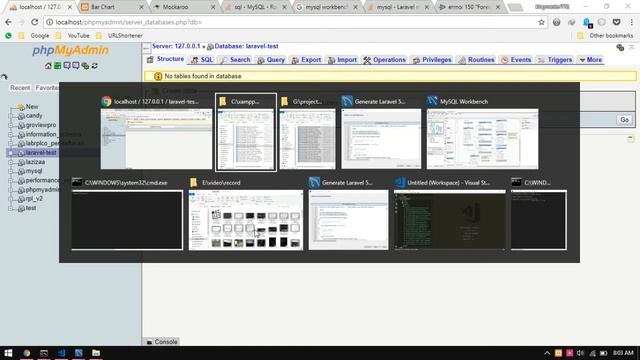Show hidden system tray icons
The width and height of the screenshot is (640, 360).
[x=547, y=353]
